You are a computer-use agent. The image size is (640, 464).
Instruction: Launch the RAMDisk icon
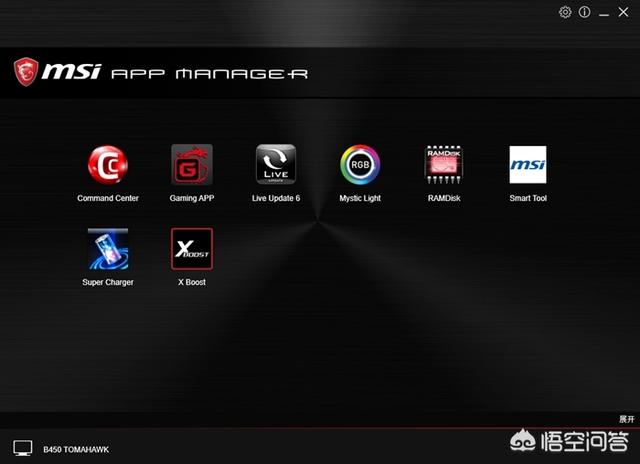(x=444, y=164)
